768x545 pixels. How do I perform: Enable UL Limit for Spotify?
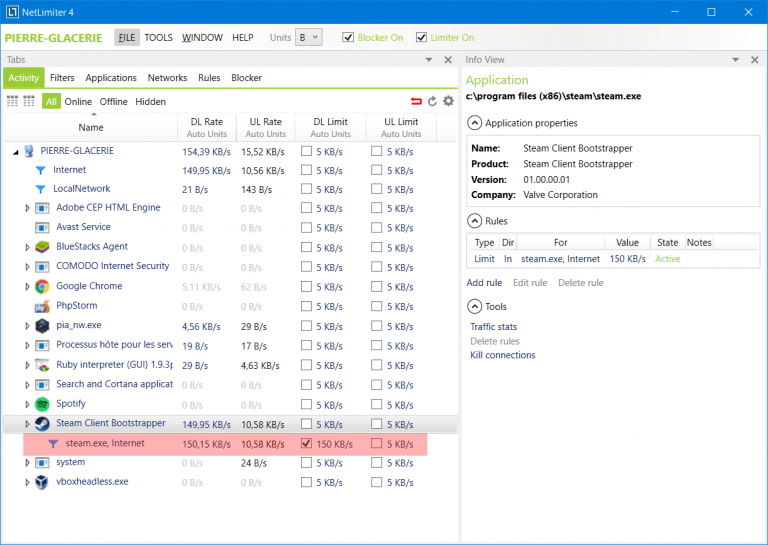[376, 404]
